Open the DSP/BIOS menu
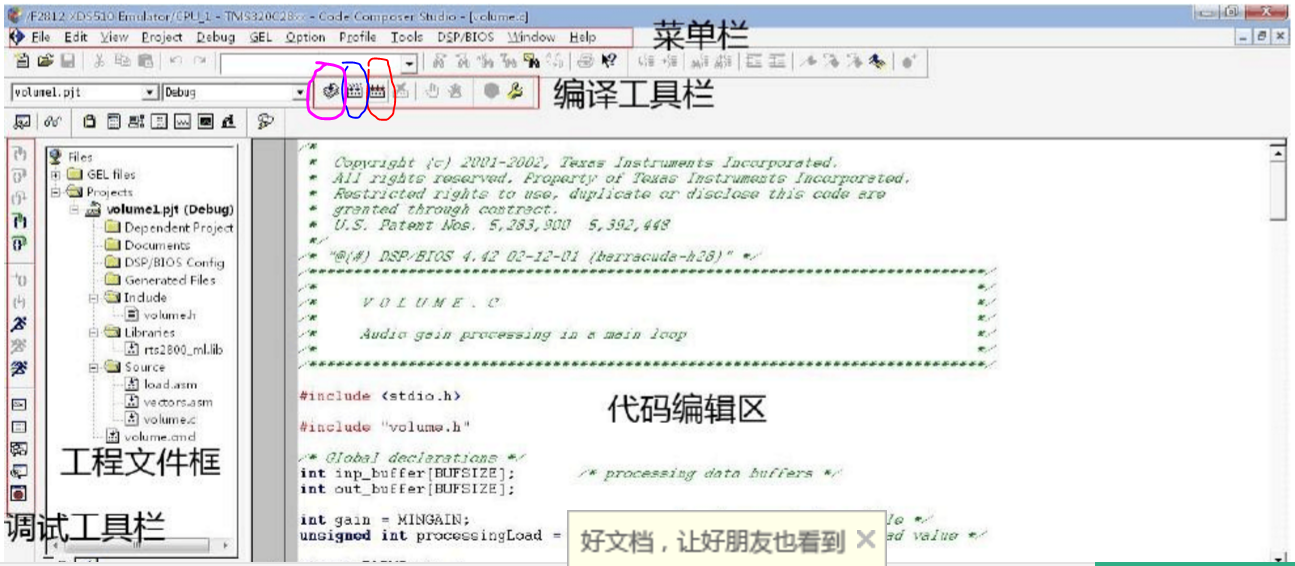Screen dimensions: 1295x566 click(466, 37)
